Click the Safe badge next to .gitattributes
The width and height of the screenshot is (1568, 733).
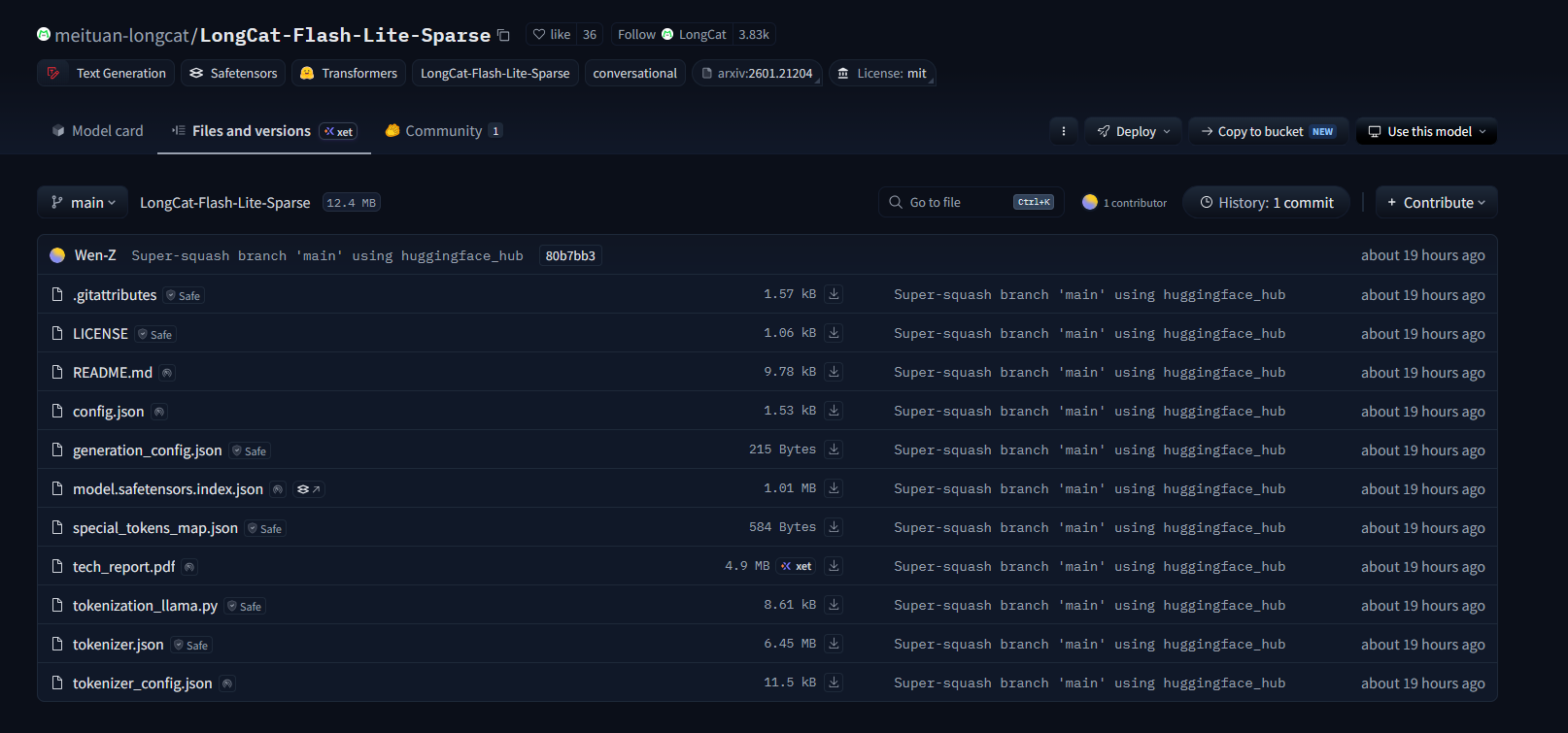click(x=184, y=295)
